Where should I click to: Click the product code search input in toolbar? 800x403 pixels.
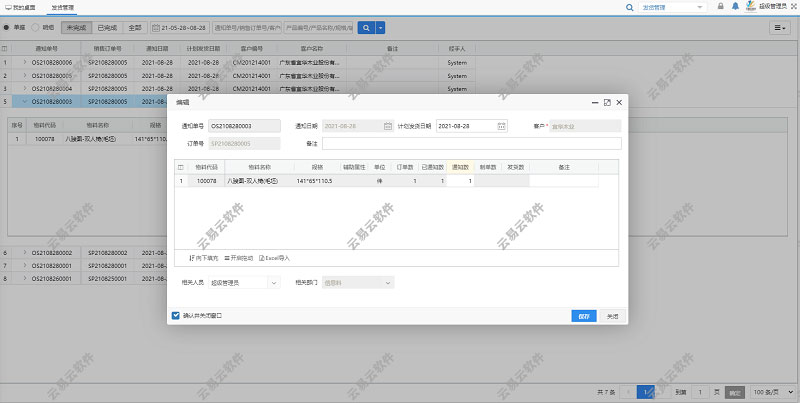click(x=318, y=28)
